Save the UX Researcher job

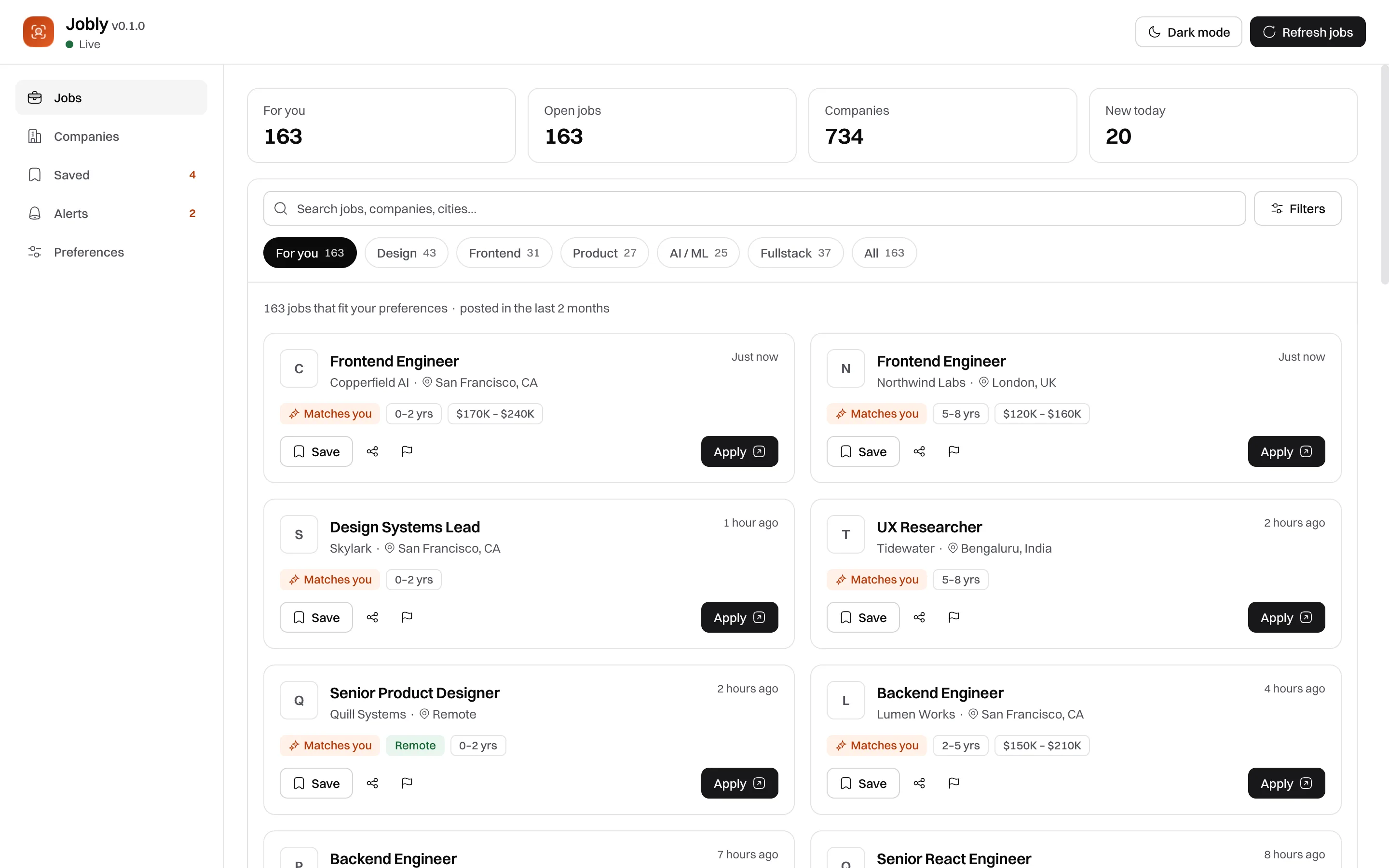coord(863,617)
